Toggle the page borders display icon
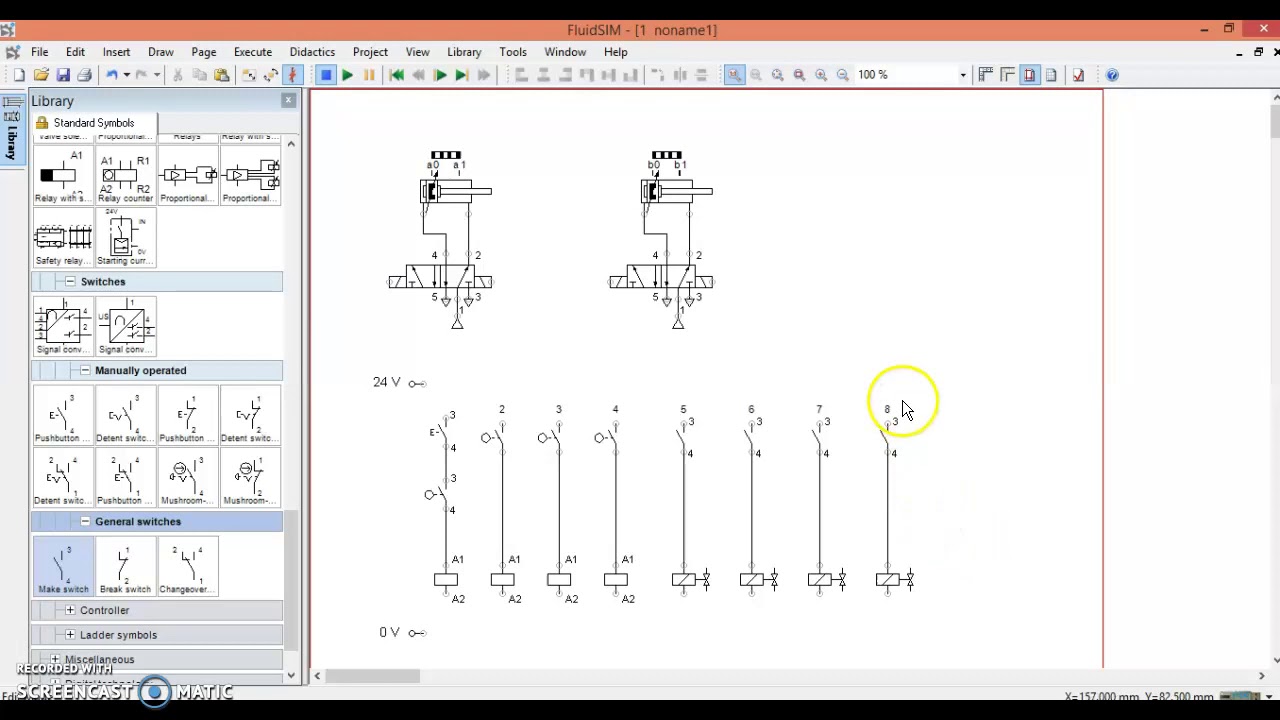The image size is (1280, 720). pos(1029,75)
